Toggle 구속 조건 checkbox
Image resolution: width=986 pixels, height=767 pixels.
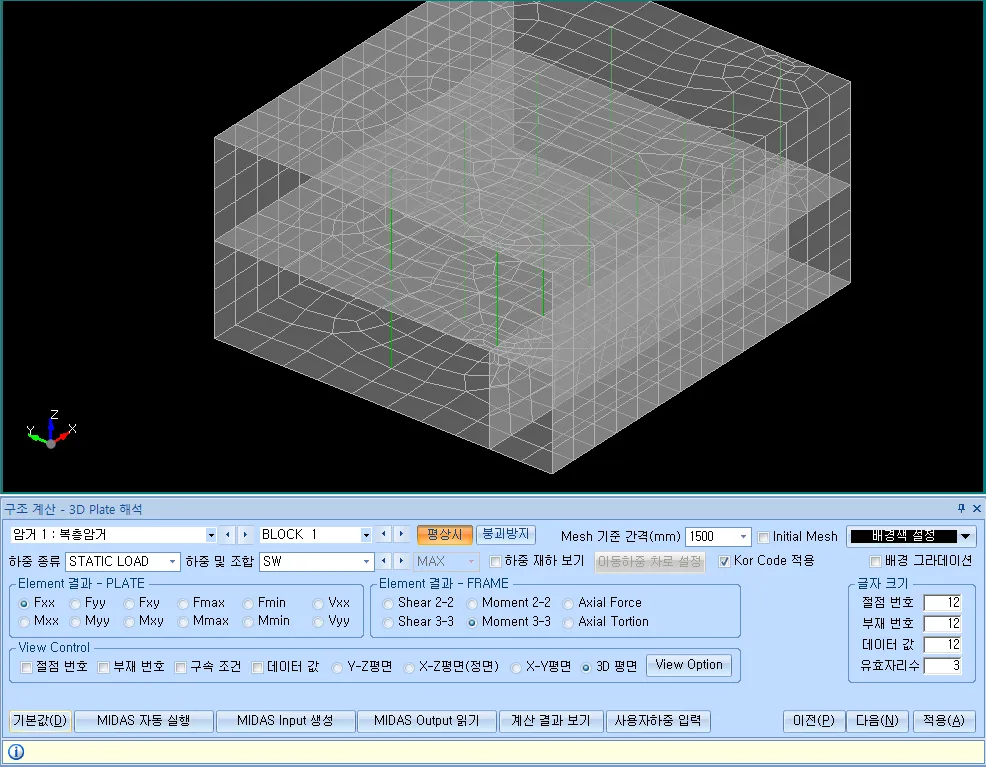point(180,667)
